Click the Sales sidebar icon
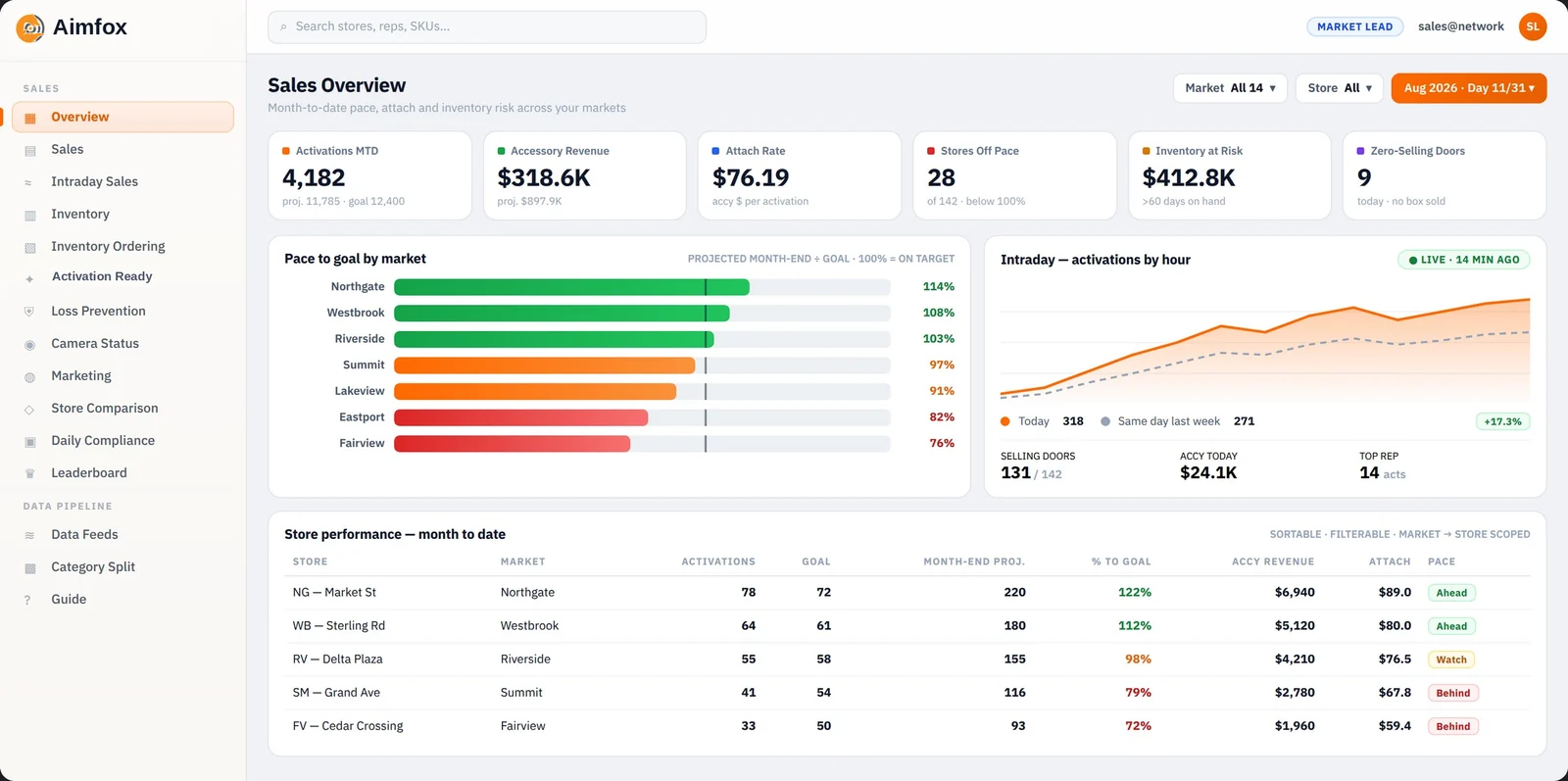This screenshot has width=1568, height=781. coord(30,150)
